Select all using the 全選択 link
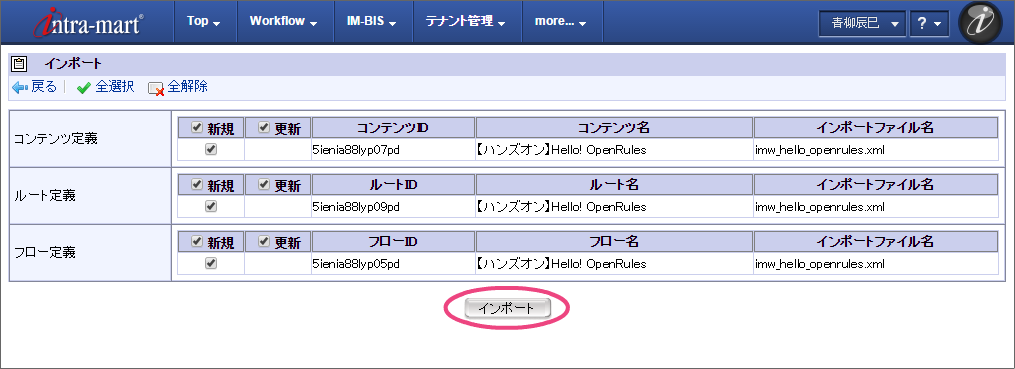 [115, 87]
